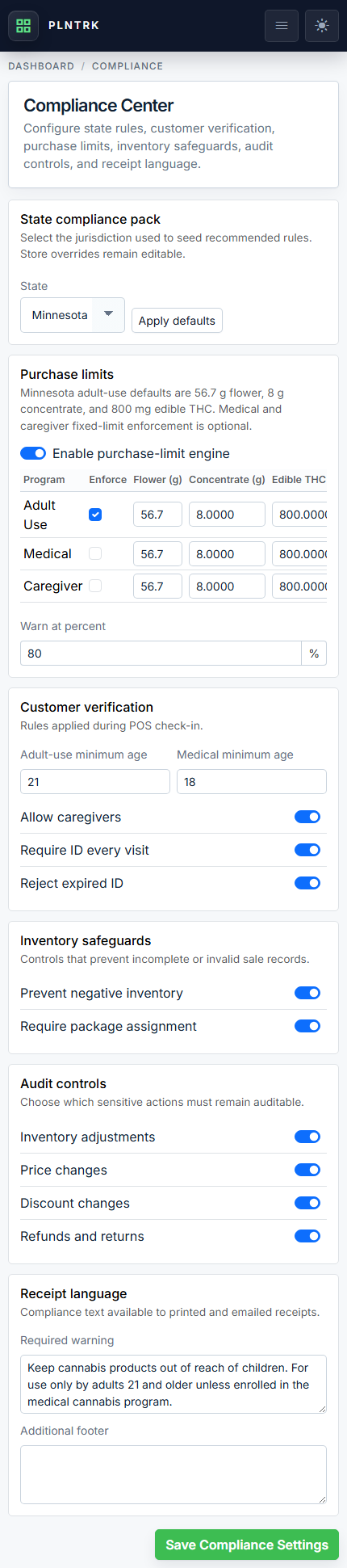
Task: Click the Adult-use minimum age field
Action: pos(95,782)
